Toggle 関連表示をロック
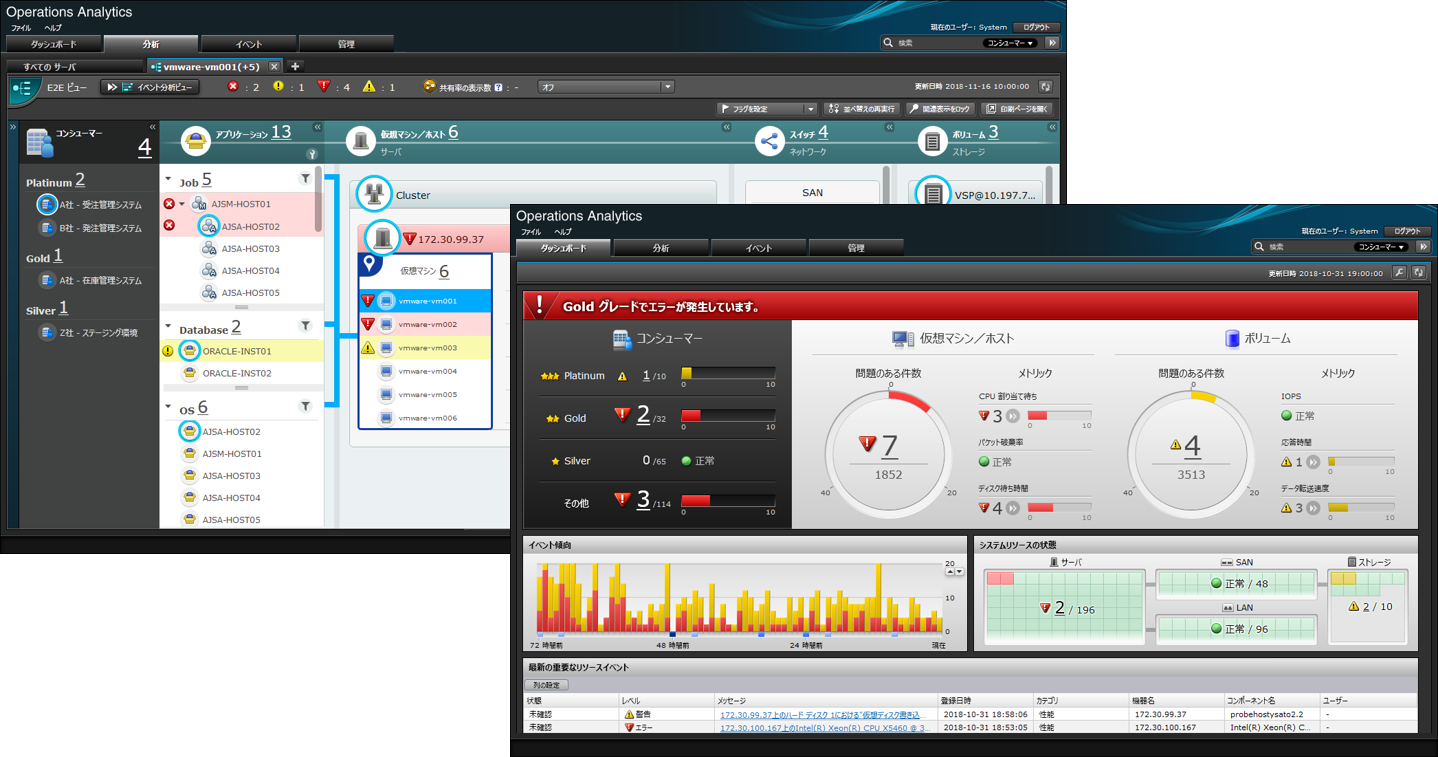 (939, 109)
